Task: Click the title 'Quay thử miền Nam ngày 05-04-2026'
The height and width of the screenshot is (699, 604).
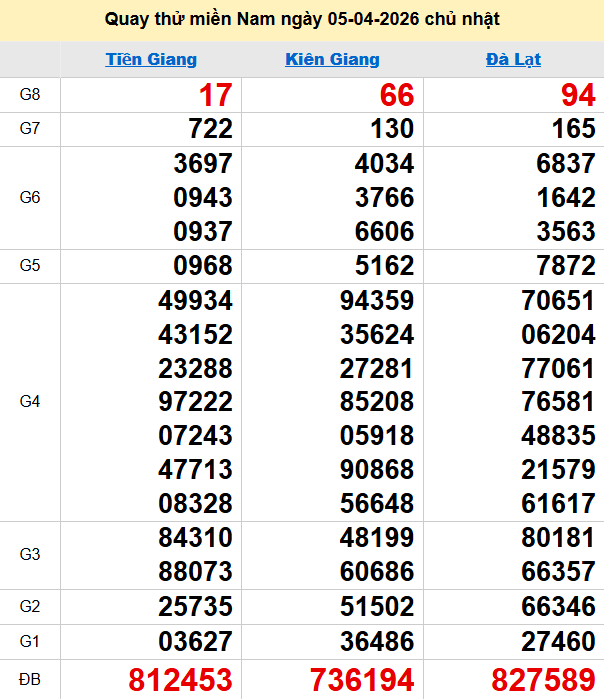Action: click(262, 19)
